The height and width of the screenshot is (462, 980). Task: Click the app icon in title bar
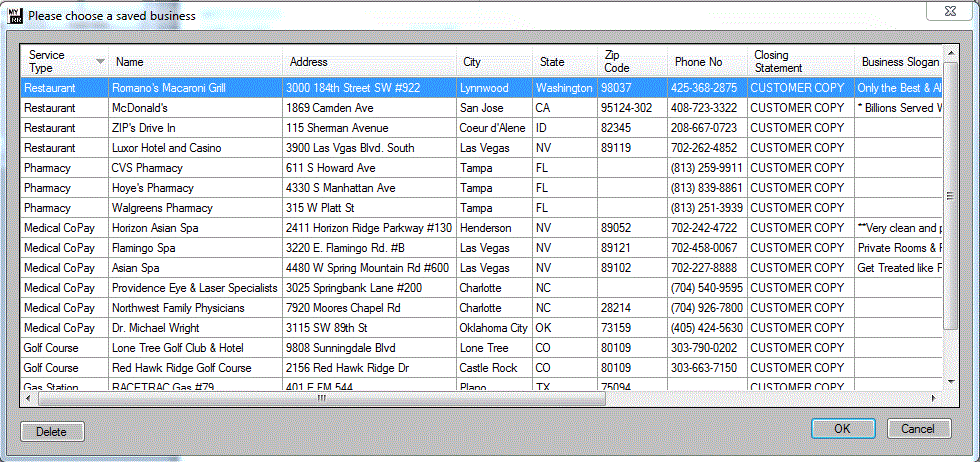14,15
